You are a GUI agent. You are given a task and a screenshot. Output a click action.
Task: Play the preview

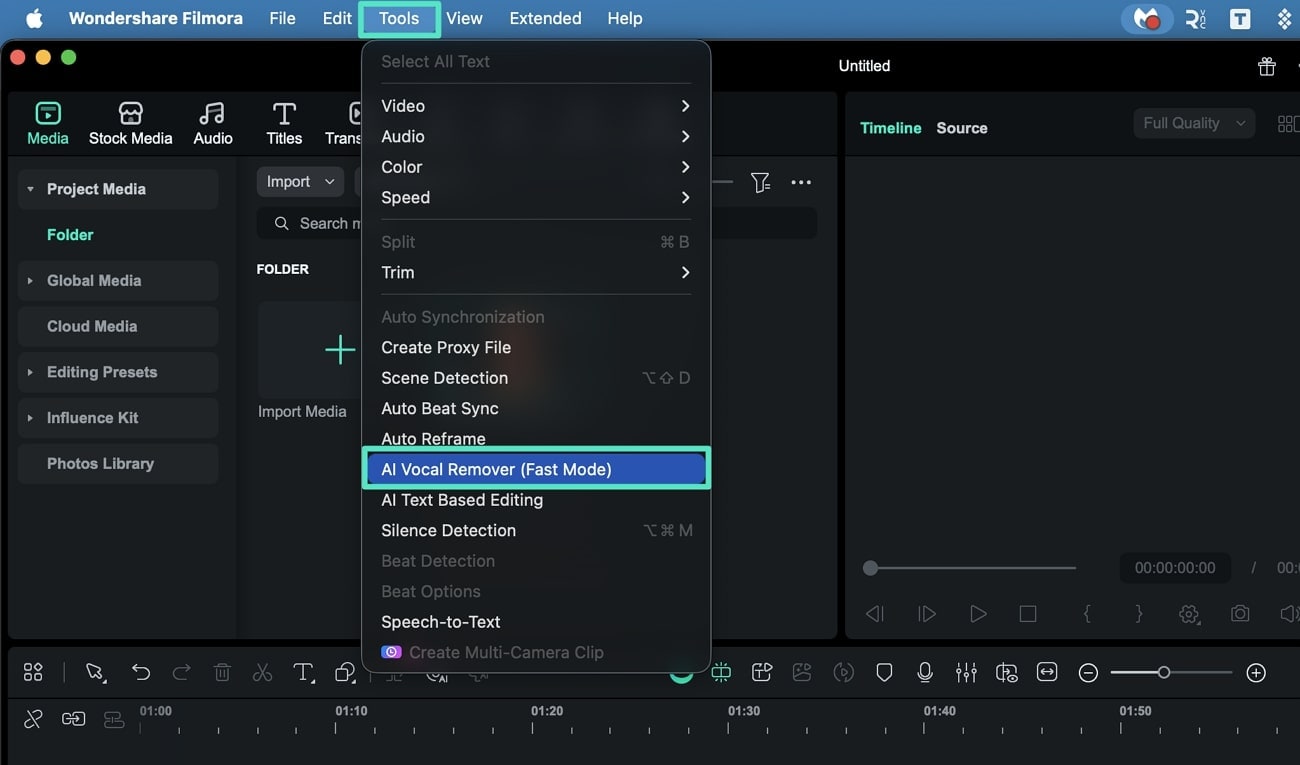click(x=978, y=614)
